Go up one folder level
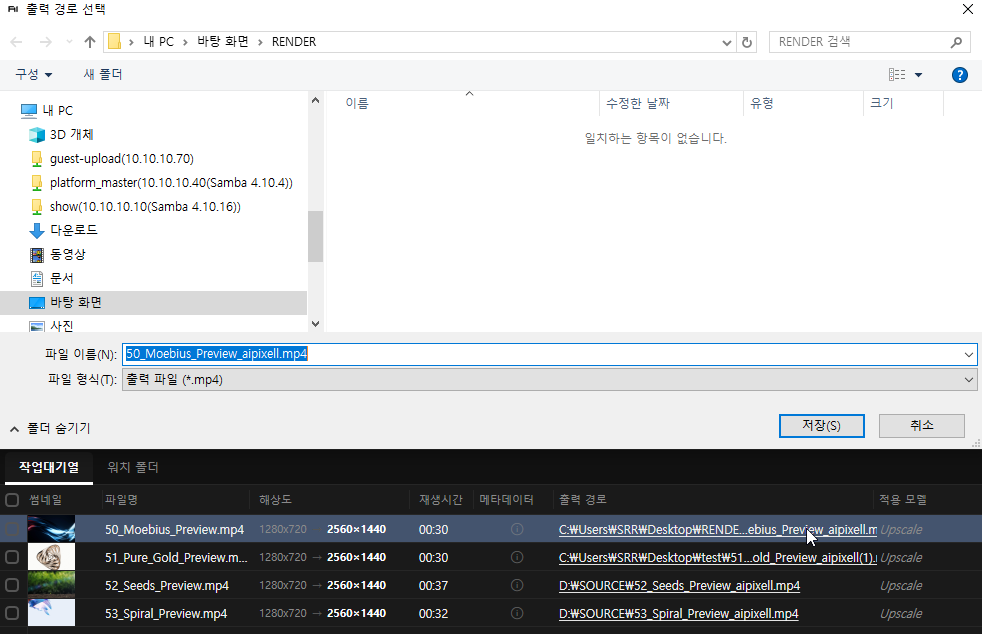 coord(90,42)
